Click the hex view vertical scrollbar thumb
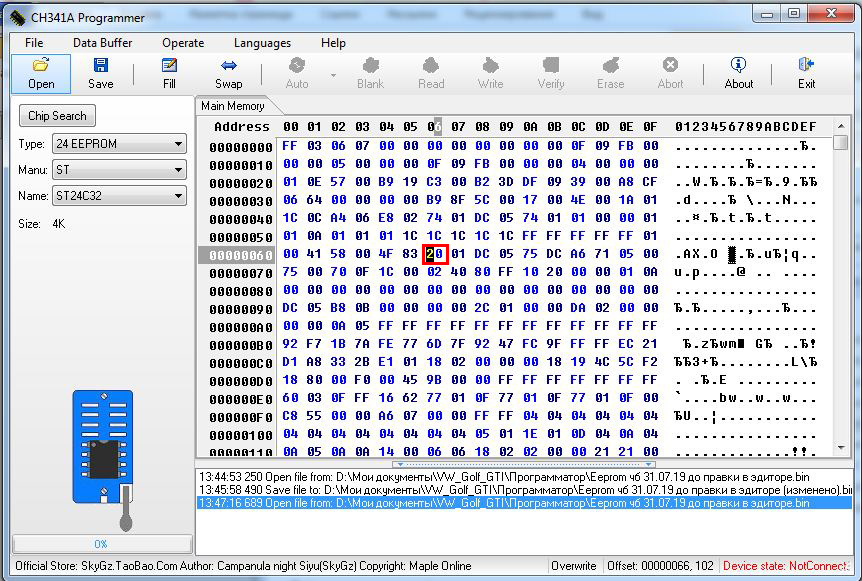Screen dimensions: 862x581 (x=841, y=142)
